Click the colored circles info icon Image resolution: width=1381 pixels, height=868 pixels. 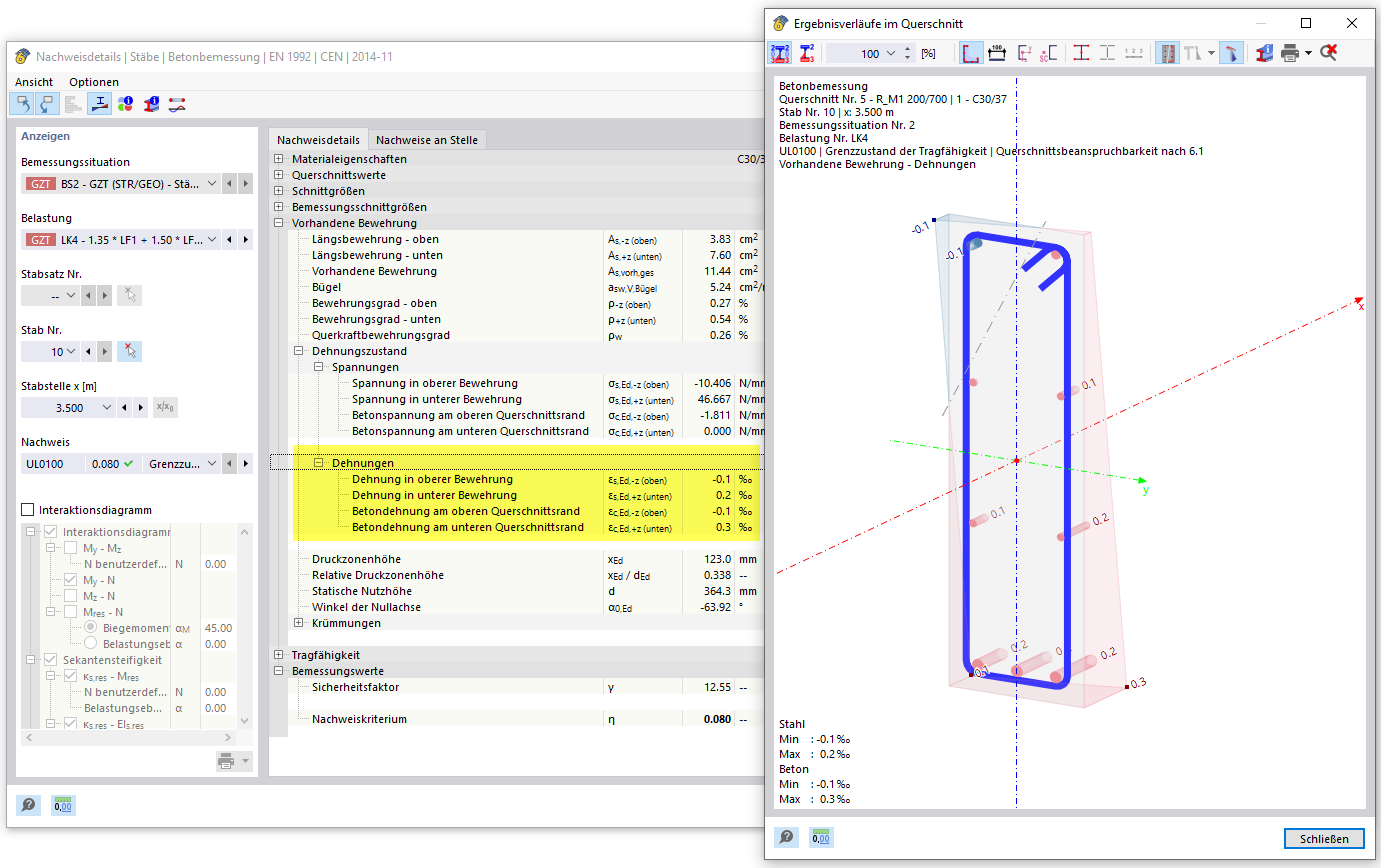click(x=126, y=103)
